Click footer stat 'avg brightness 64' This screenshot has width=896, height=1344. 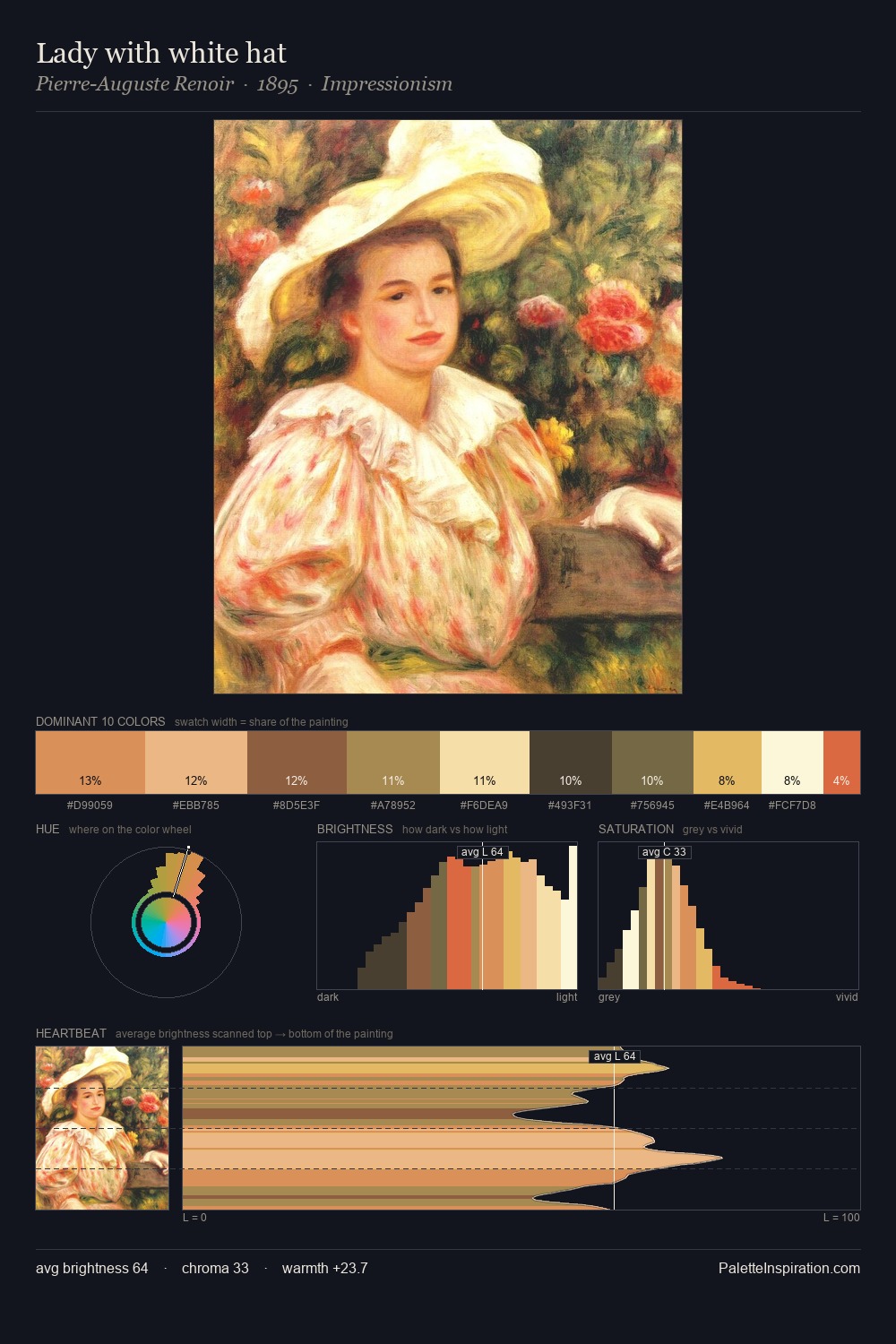(x=91, y=1268)
